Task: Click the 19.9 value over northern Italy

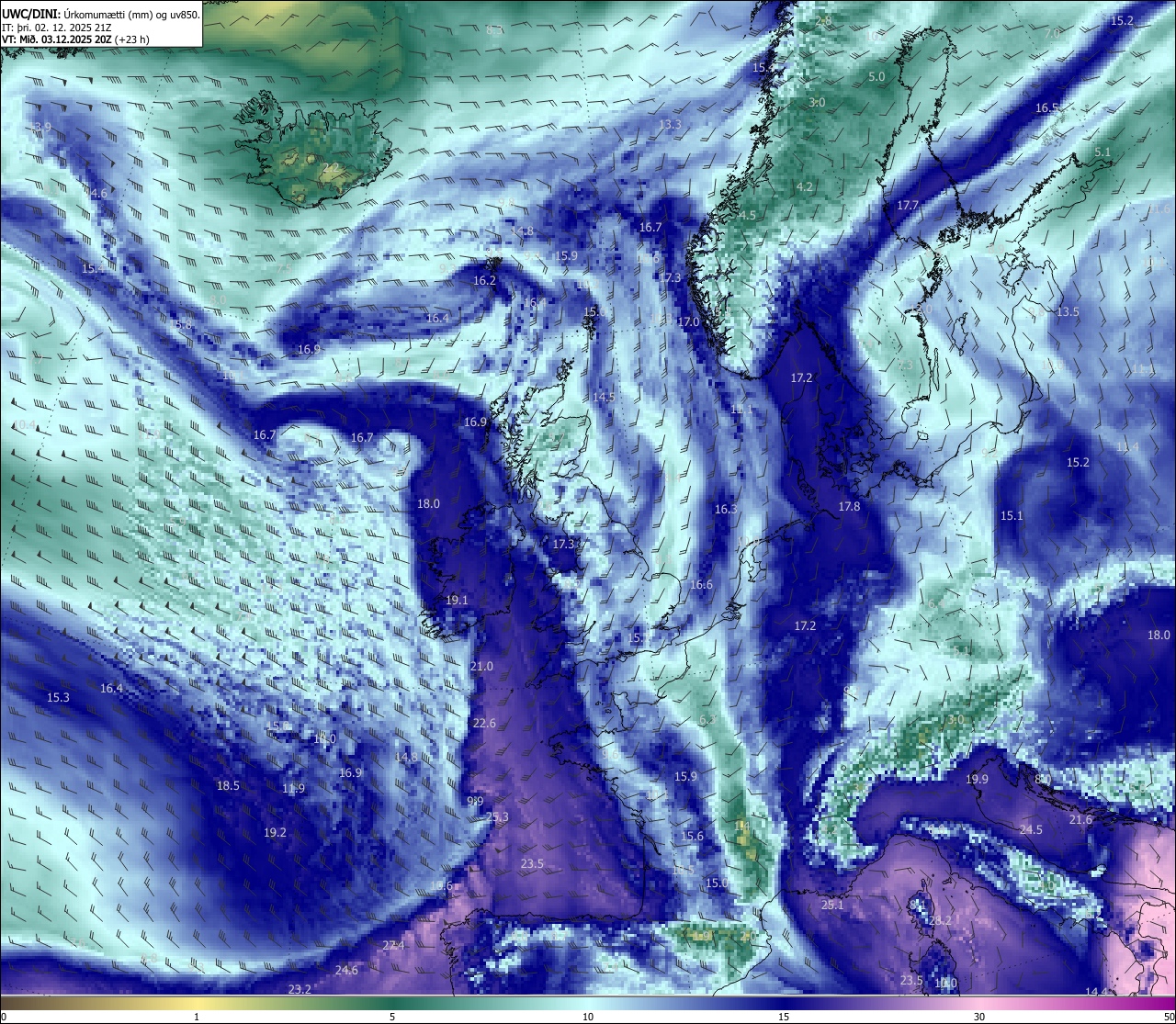Action: click(977, 779)
